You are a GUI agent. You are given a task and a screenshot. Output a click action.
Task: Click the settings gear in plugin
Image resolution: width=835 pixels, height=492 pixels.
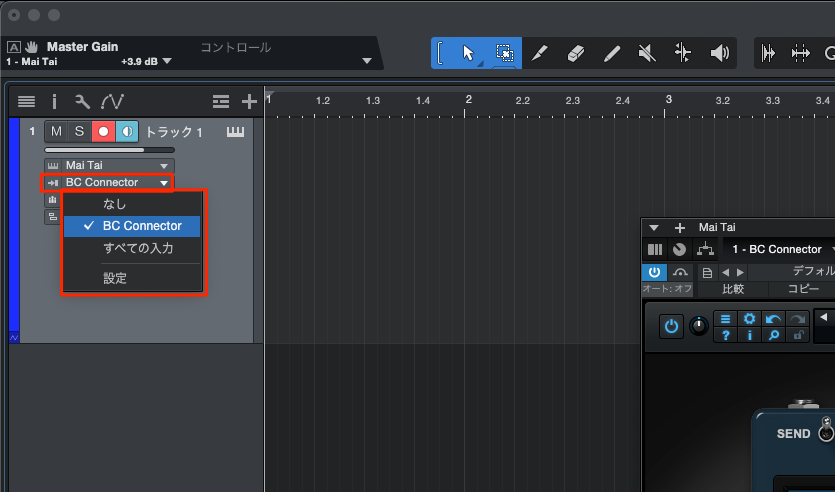(x=749, y=318)
